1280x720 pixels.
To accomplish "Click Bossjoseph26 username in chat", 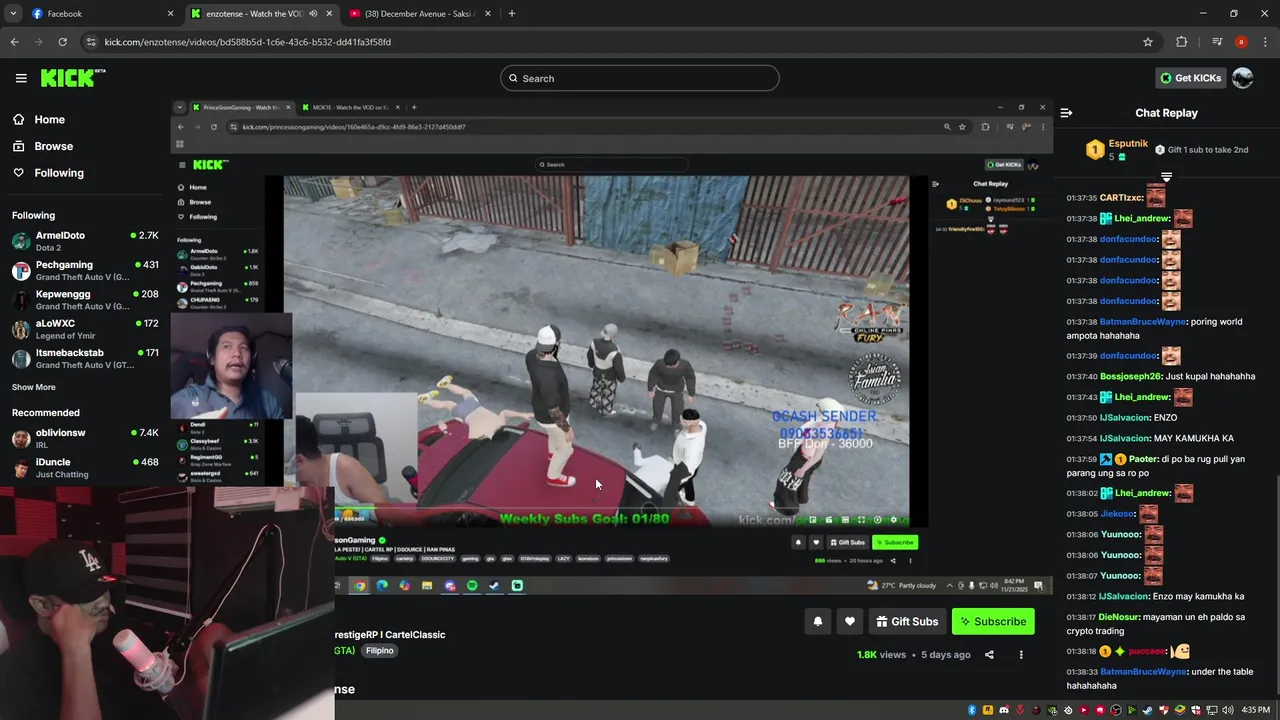I will (1131, 376).
